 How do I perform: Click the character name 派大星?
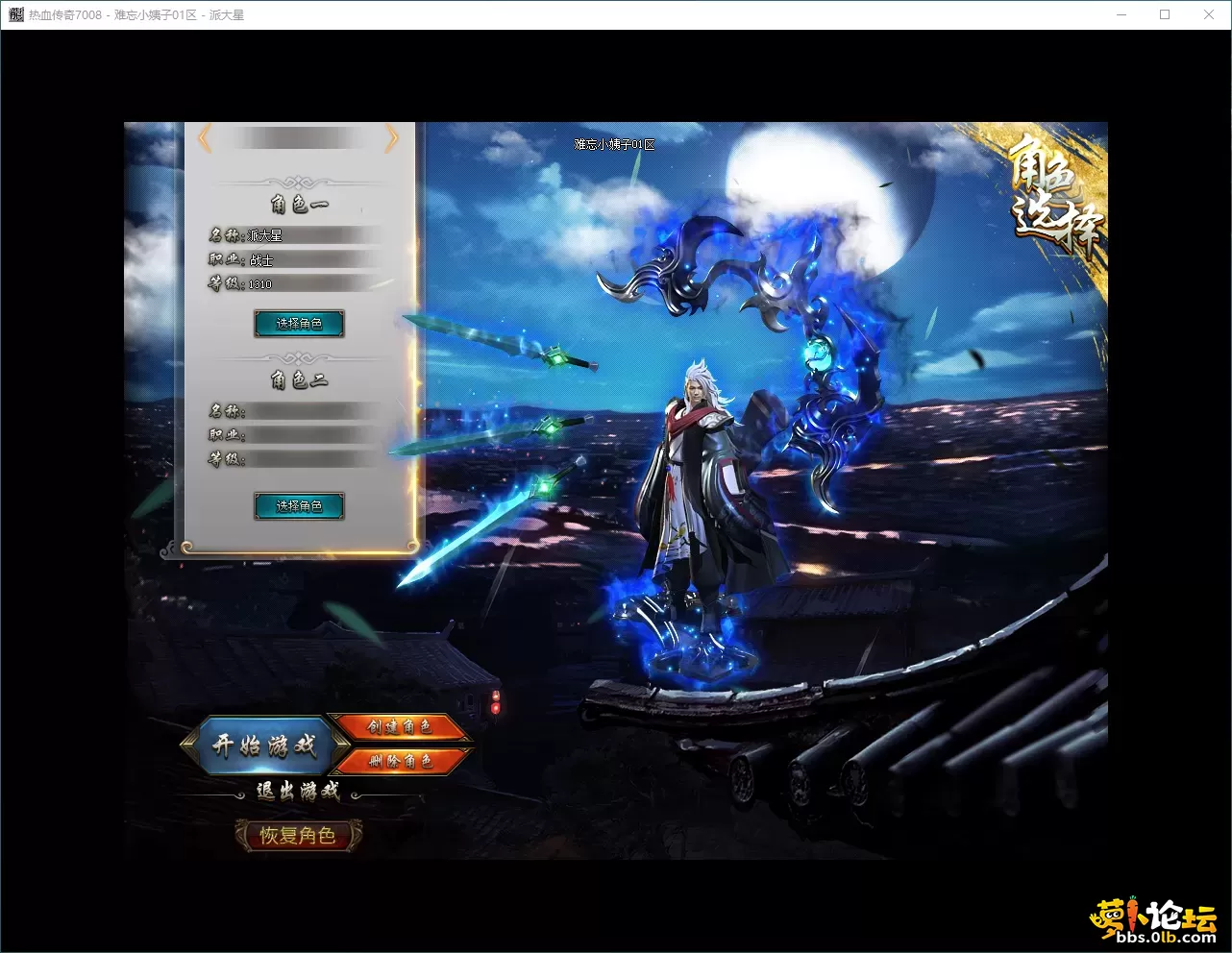264,235
